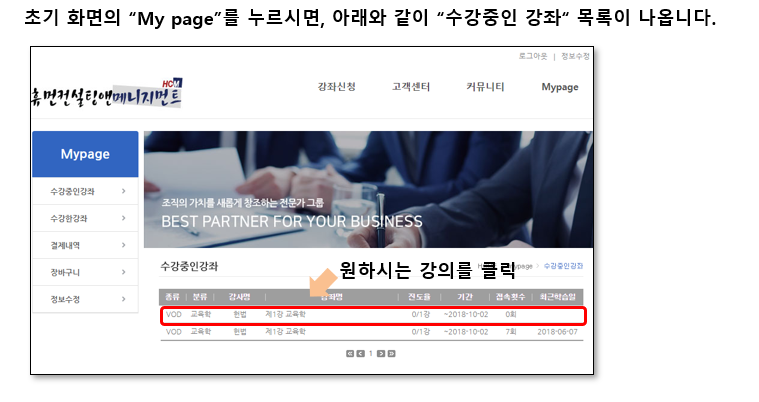Expand 수강한강좌 in the Mypage sidebar
Image resolution: width=759 pixels, height=402 pixels.
coord(84,217)
